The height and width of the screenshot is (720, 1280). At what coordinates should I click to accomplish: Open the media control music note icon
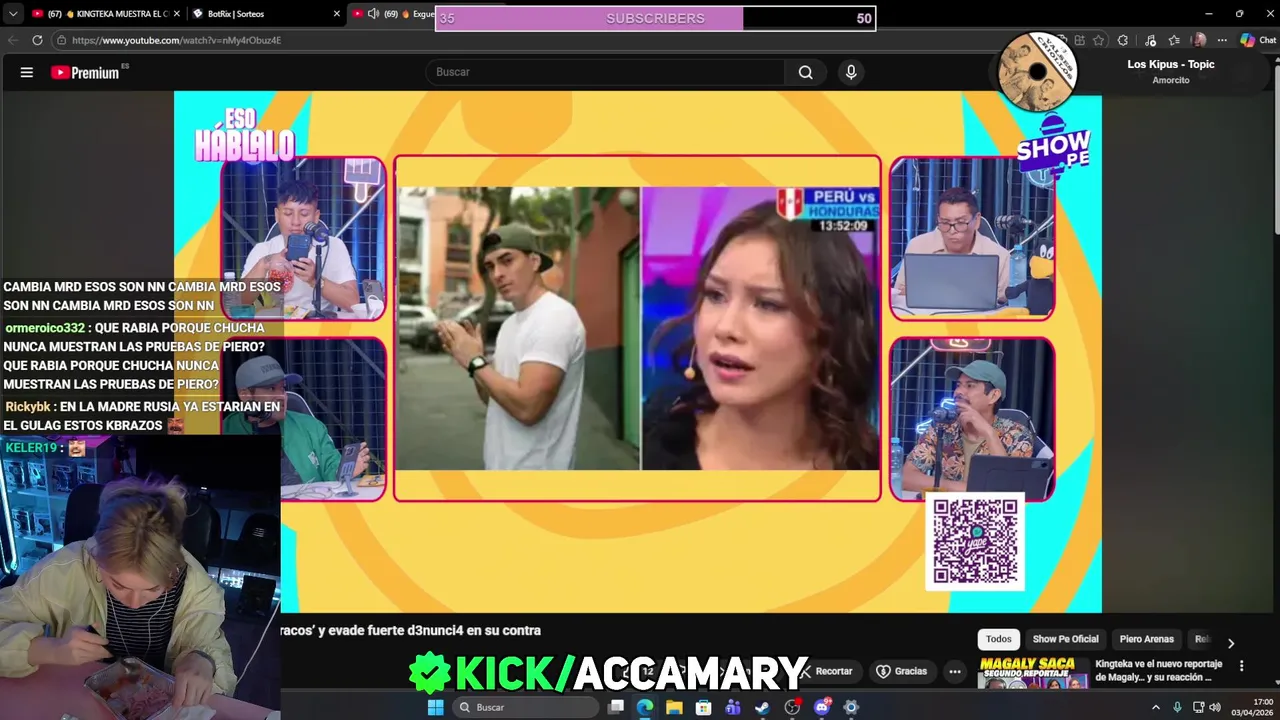1150,40
